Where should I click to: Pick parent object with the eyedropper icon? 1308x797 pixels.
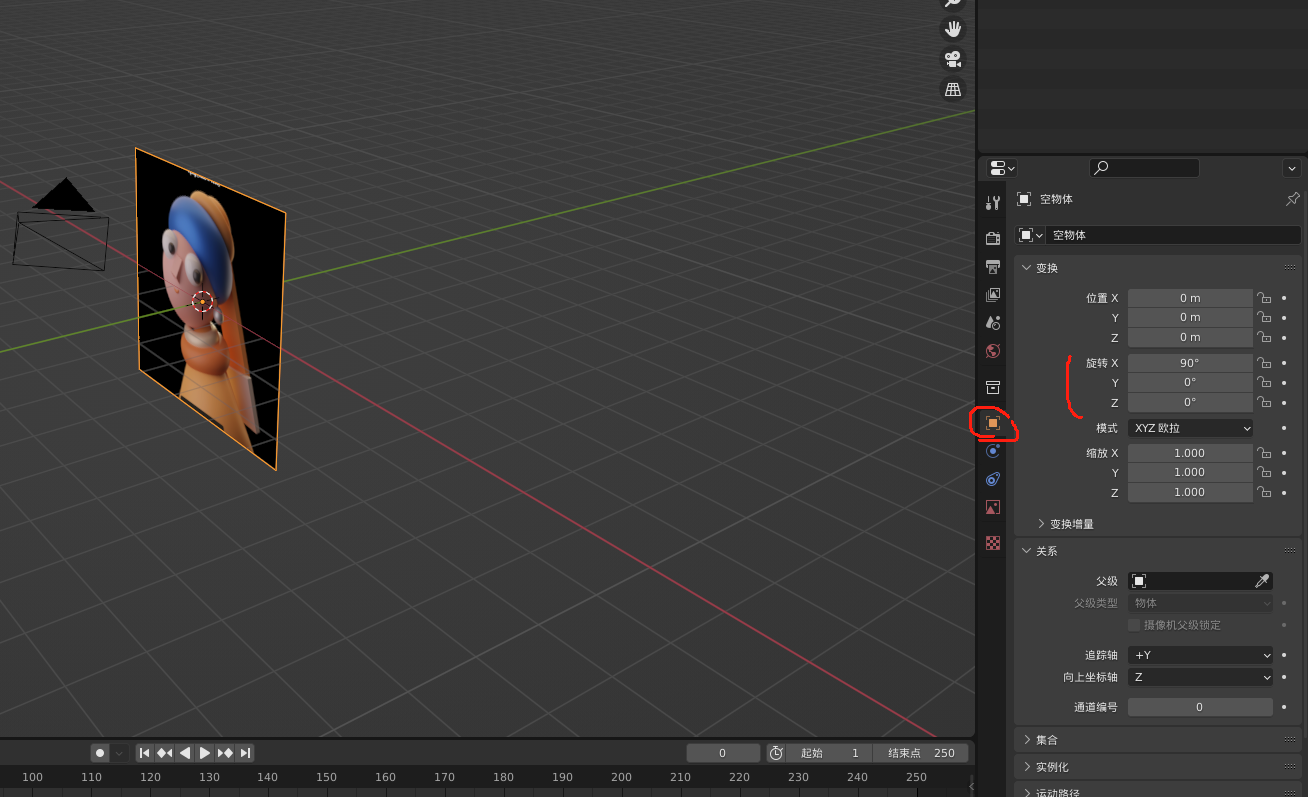click(1262, 581)
